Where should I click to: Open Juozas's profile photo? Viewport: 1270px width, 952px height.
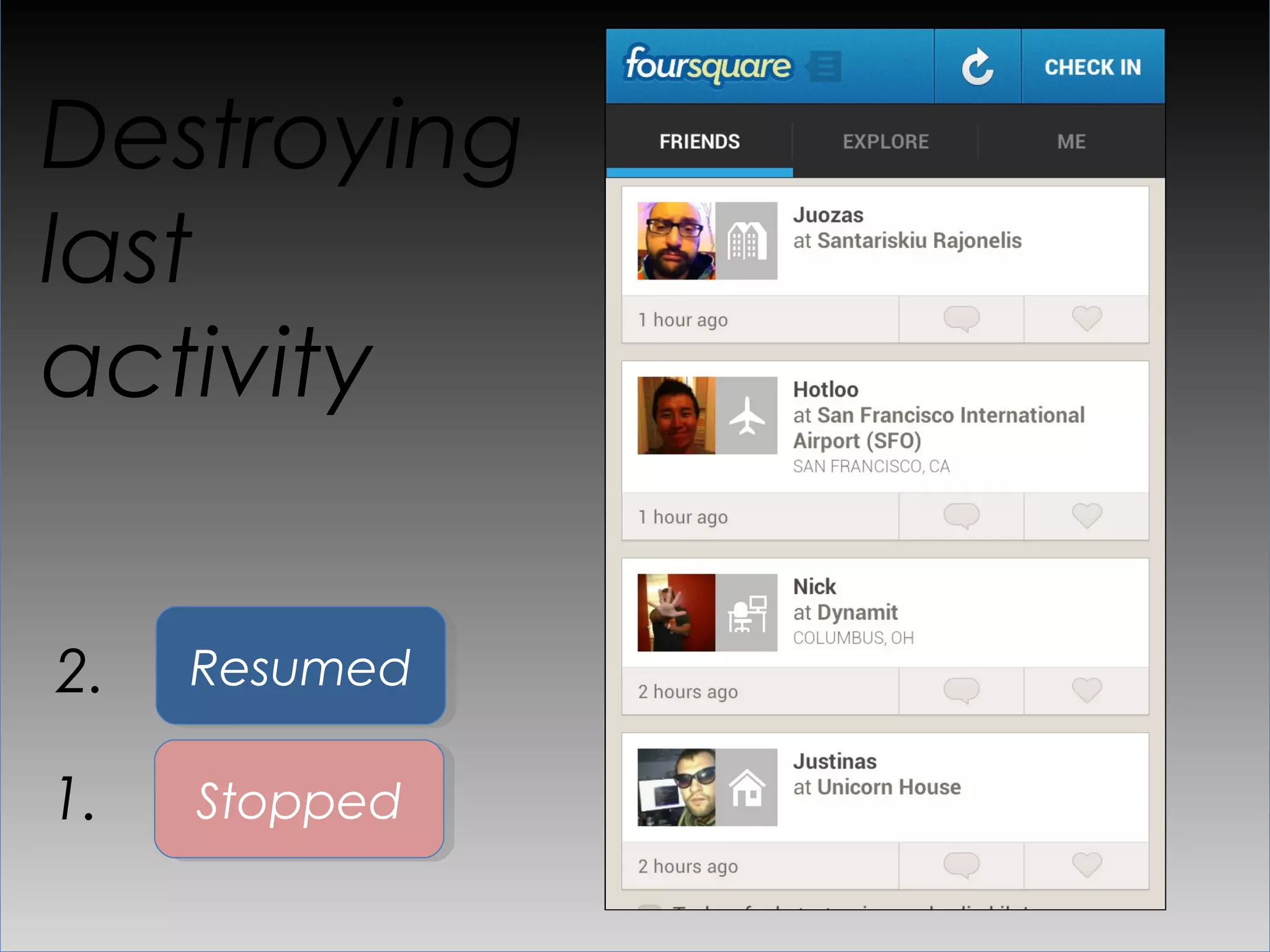(x=676, y=241)
